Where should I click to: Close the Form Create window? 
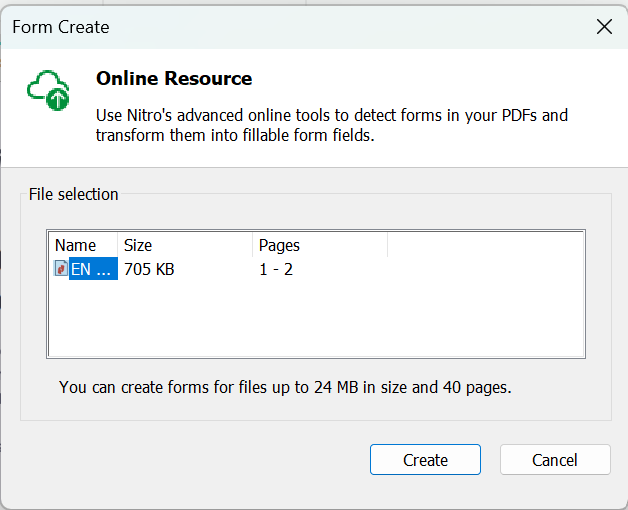pyautogui.click(x=604, y=27)
